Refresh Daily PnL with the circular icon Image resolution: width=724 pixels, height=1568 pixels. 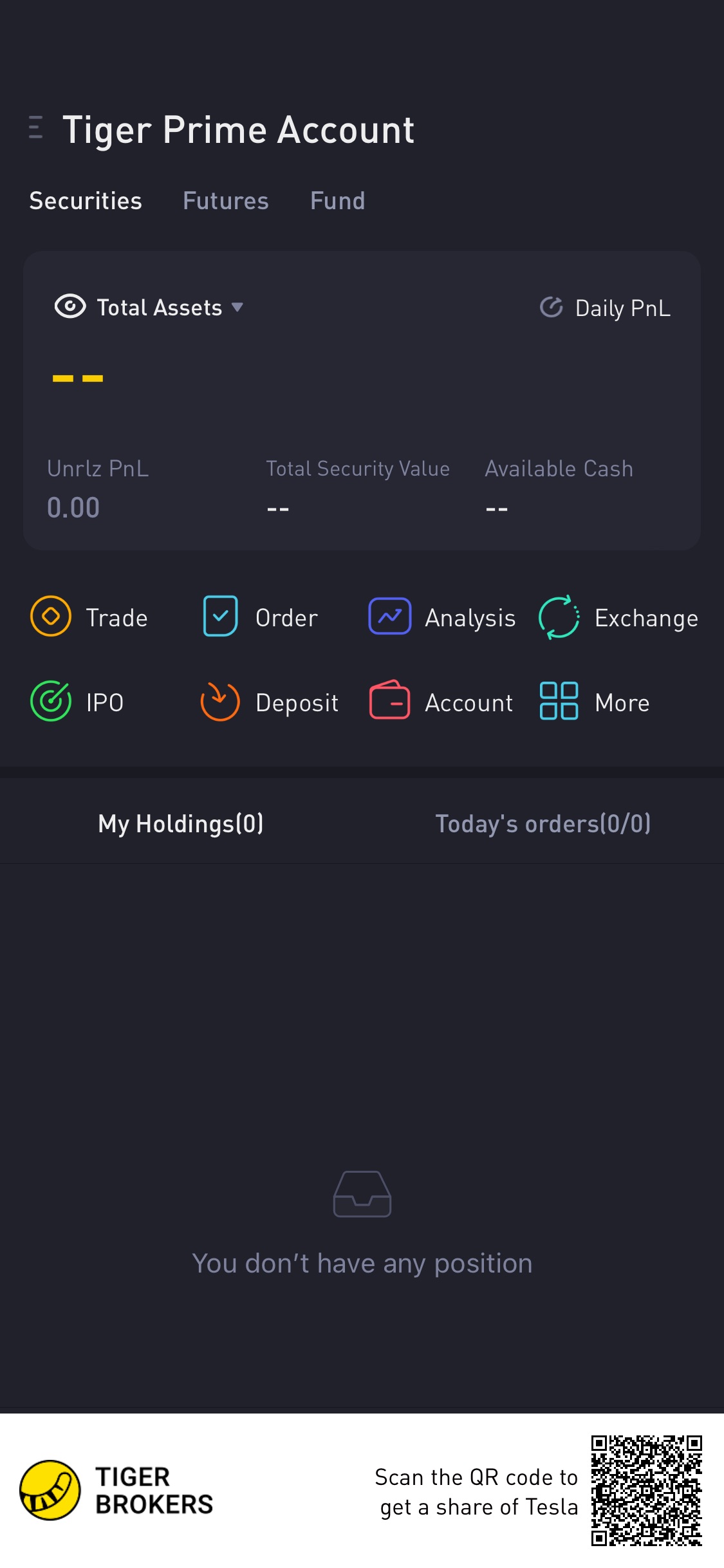(551, 308)
